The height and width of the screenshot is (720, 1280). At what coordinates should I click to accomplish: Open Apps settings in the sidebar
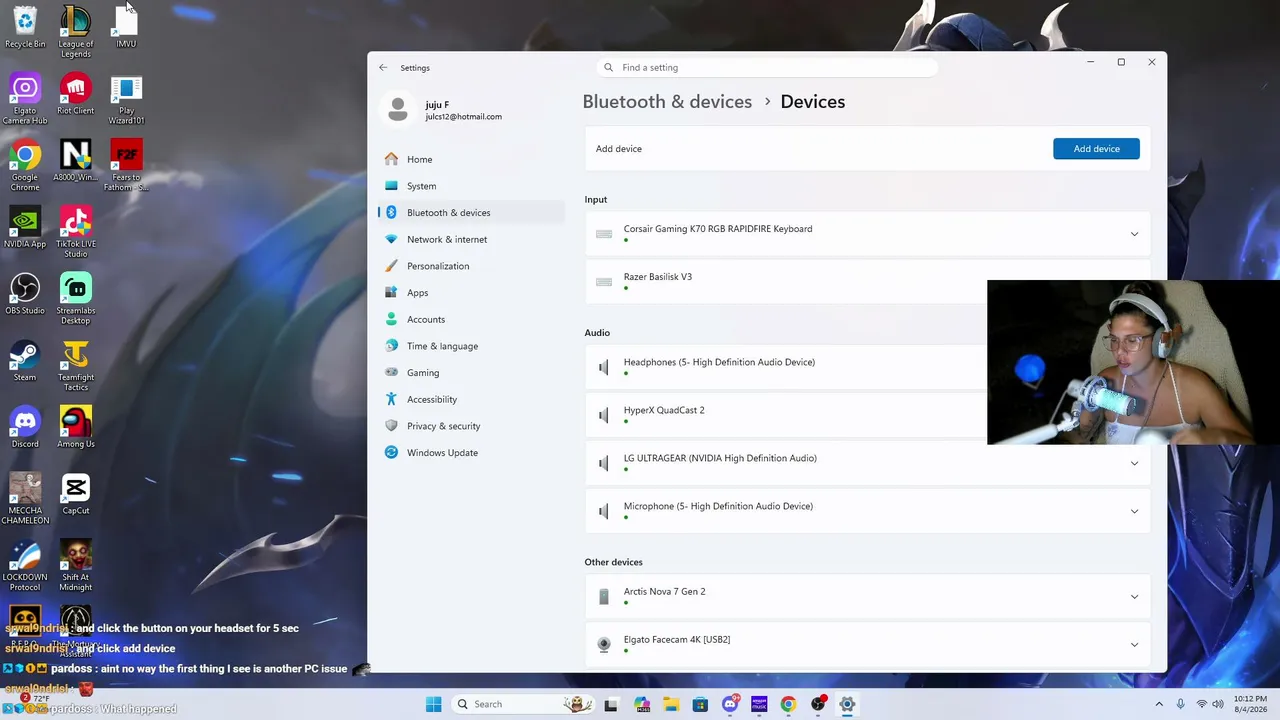471,293
